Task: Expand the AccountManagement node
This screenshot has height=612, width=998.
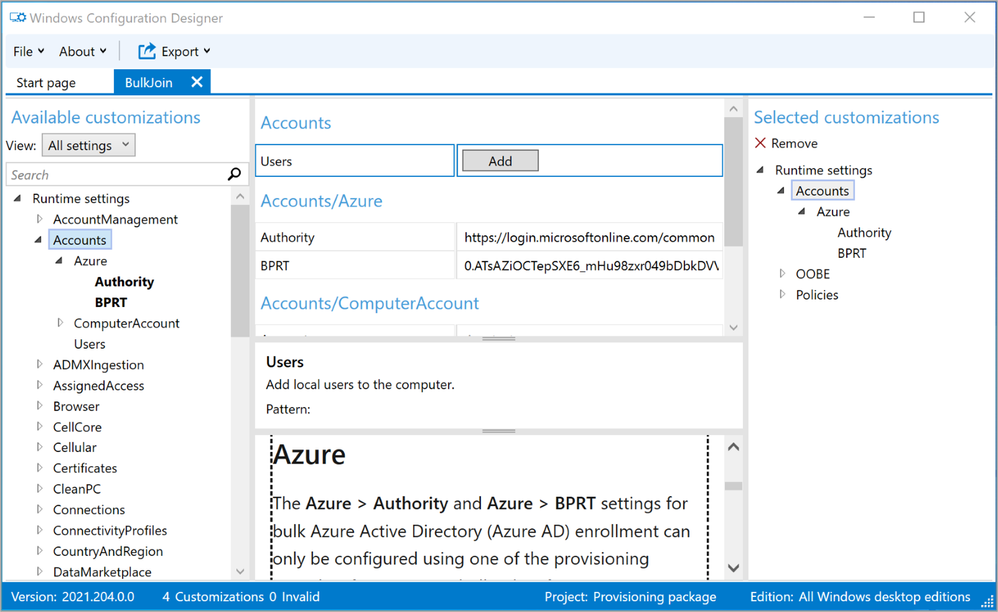Action: click(x=39, y=219)
